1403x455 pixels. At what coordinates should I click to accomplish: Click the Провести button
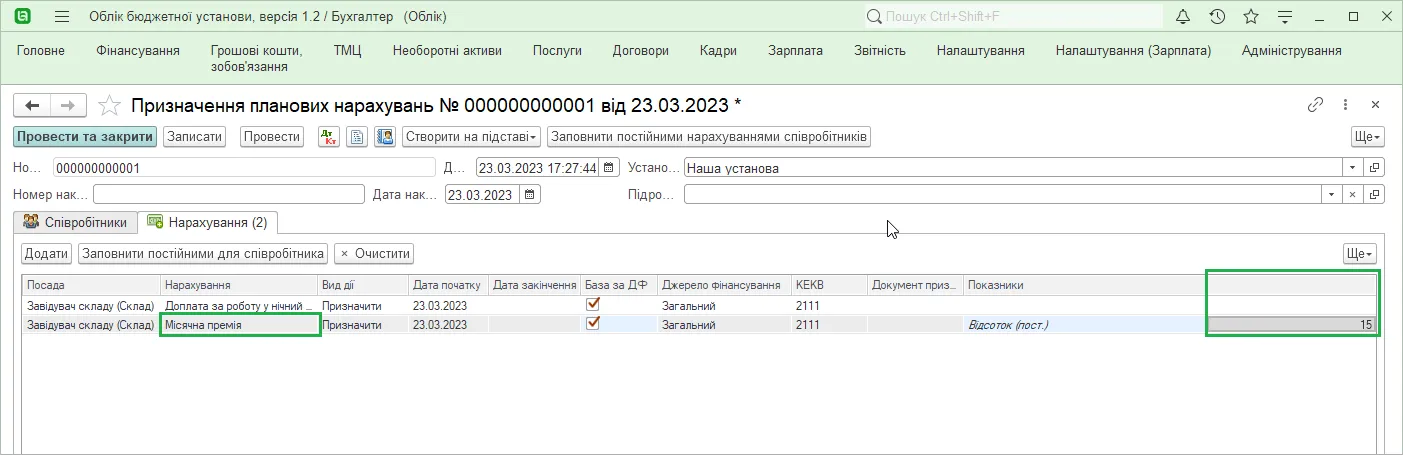coord(272,137)
